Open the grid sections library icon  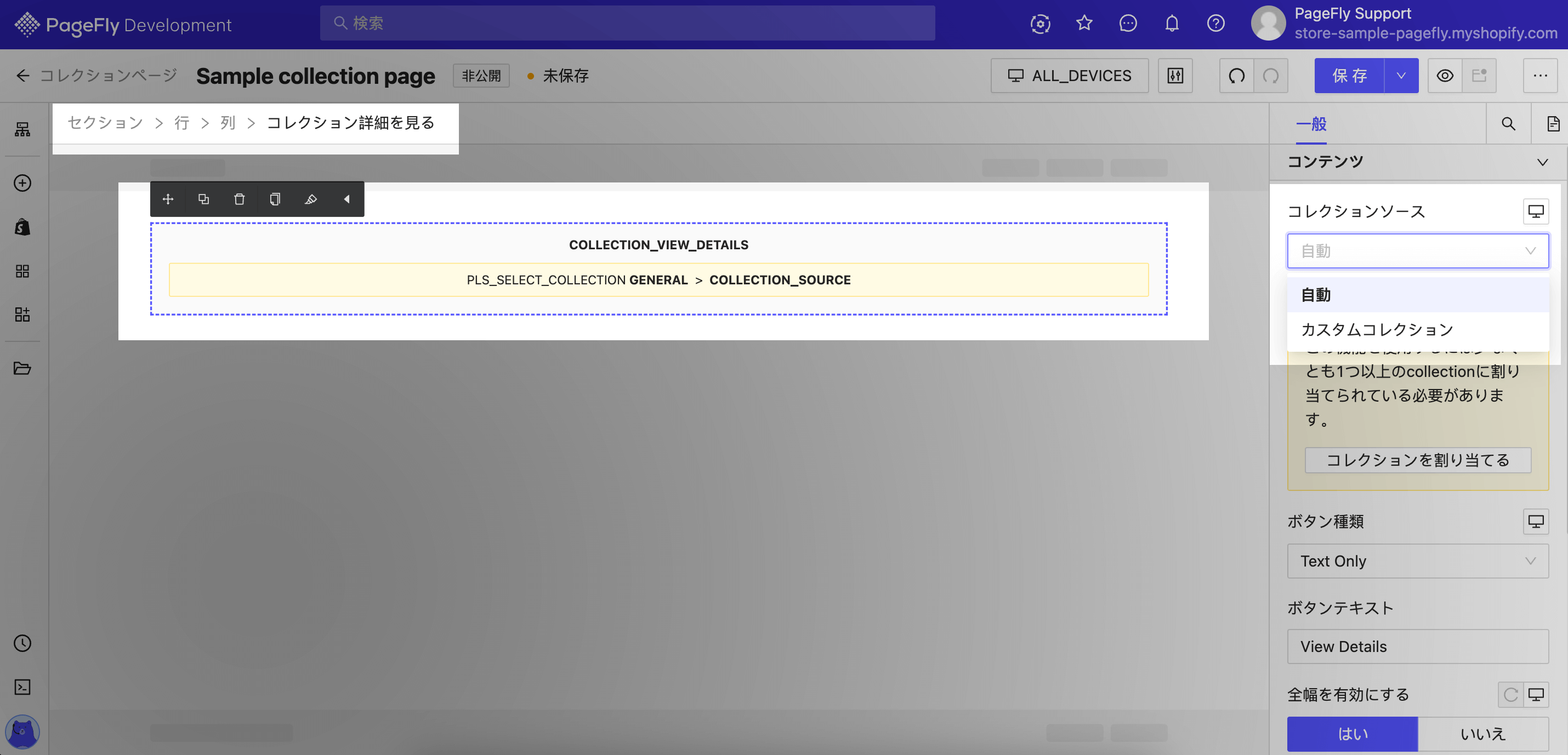pyautogui.click(x=22, y=271)
